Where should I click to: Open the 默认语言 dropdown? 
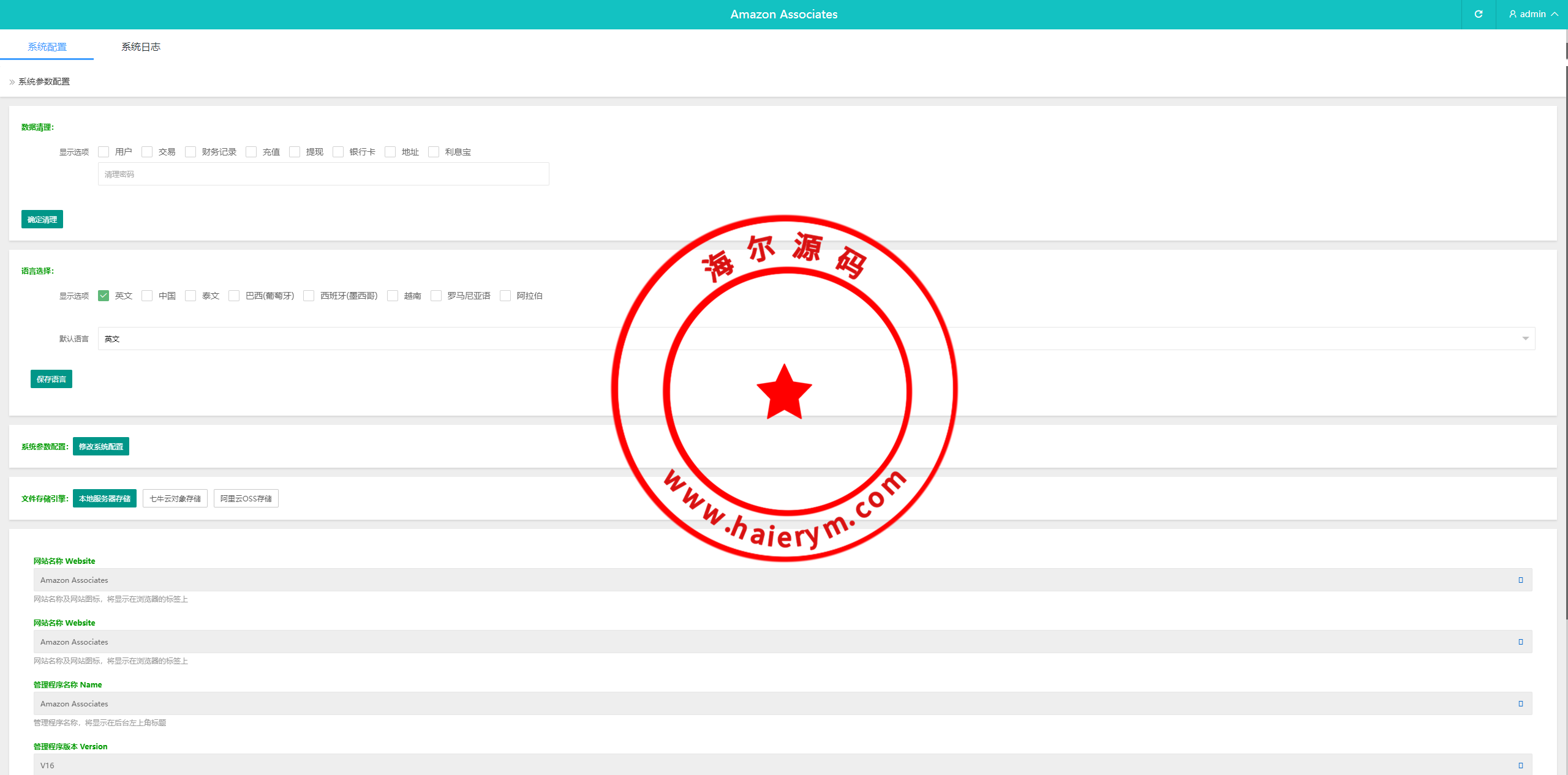click(x=816, y=339)
